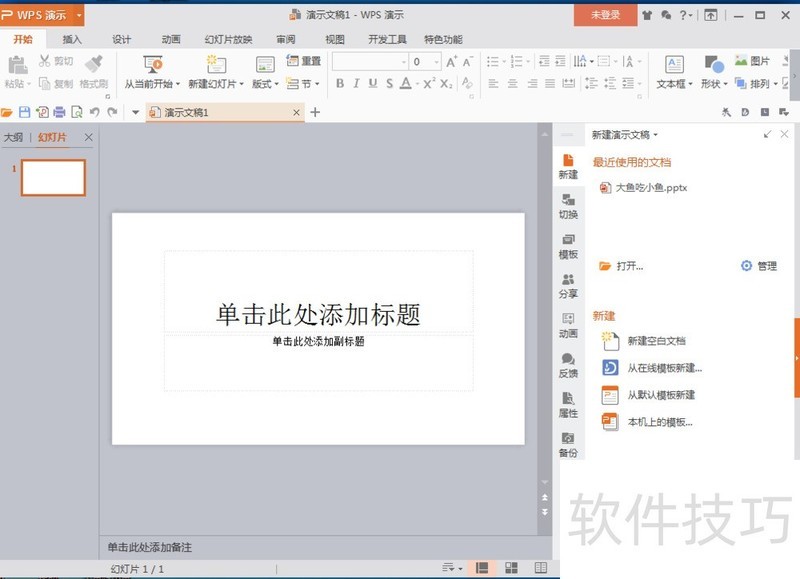Viewport: 800px width, 579px height.
Task: Switch to Slide Sorter view in status bar
Action: tap(511, 568)
